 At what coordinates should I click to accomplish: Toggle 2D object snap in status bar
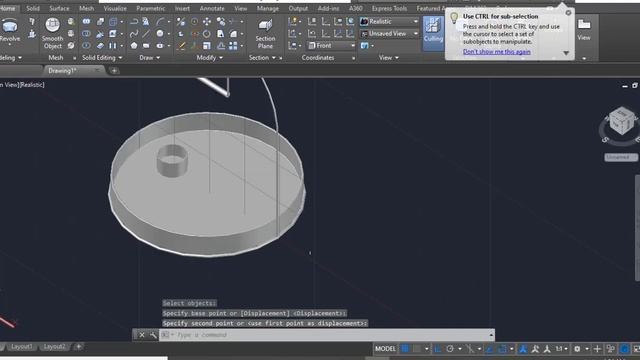pyautogui.click(x=502, y=349)
